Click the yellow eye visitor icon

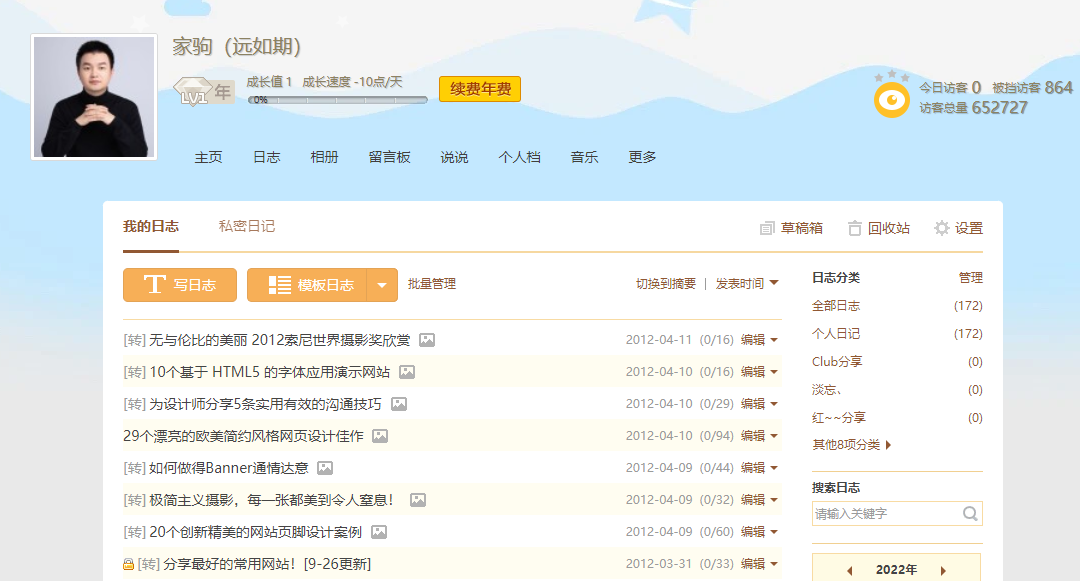pos(891,99)
